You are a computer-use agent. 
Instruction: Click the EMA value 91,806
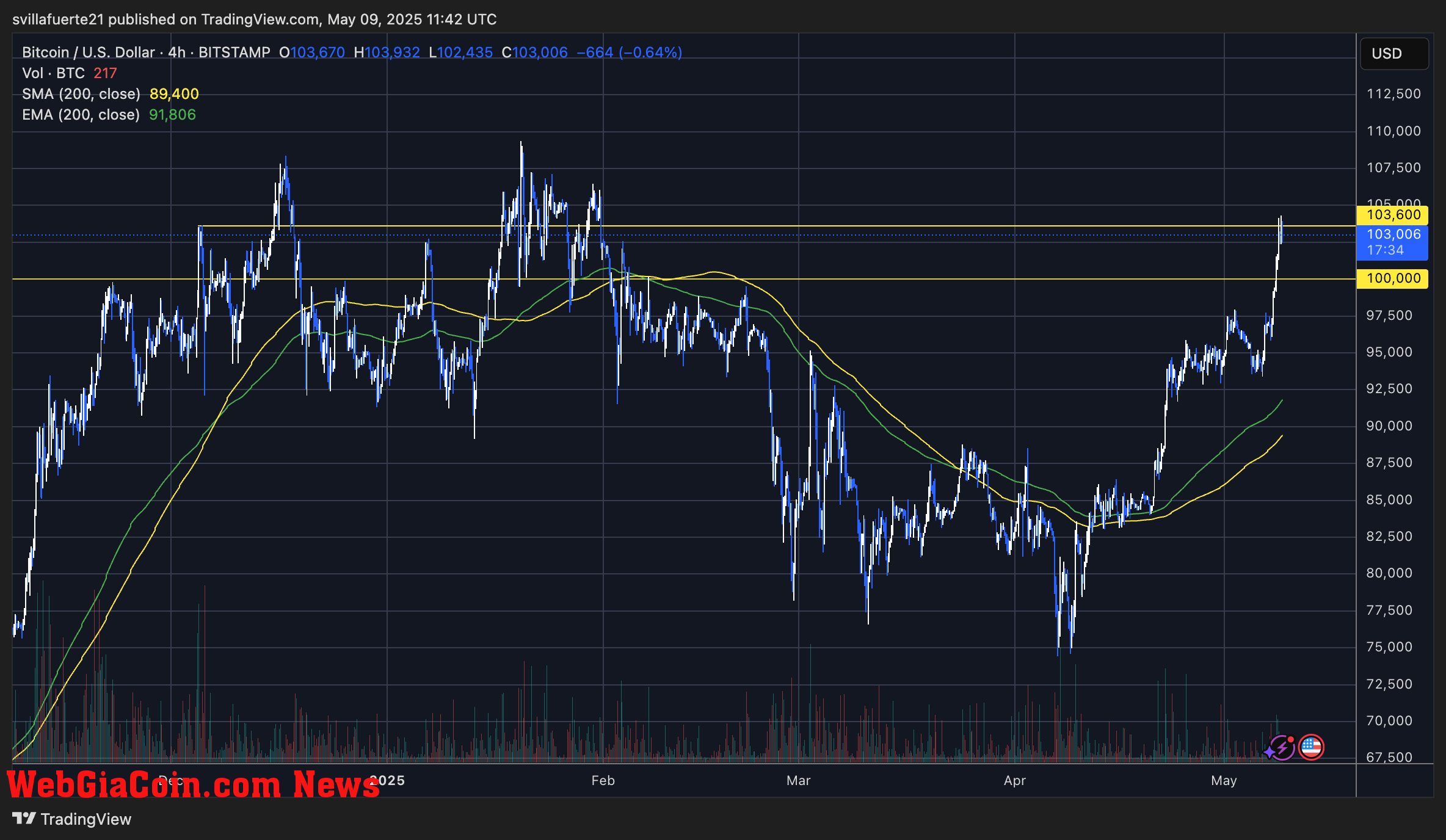point(172,115)
